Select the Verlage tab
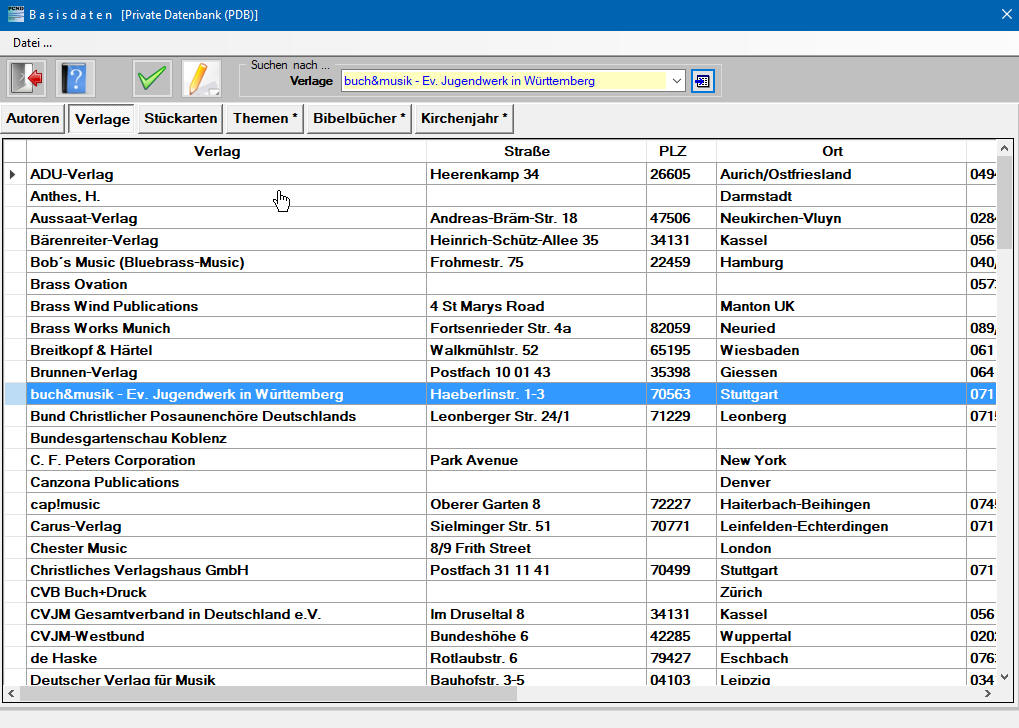 (102, 120)
